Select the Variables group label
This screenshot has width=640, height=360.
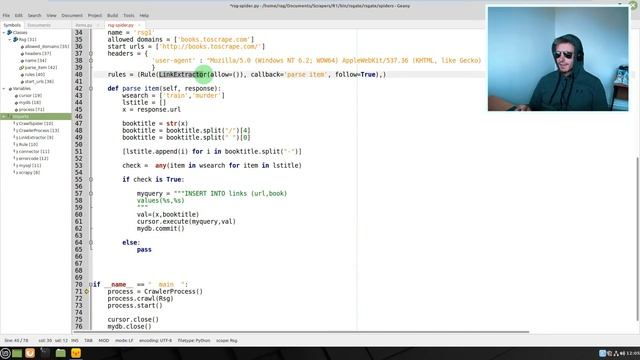point(22,89)
